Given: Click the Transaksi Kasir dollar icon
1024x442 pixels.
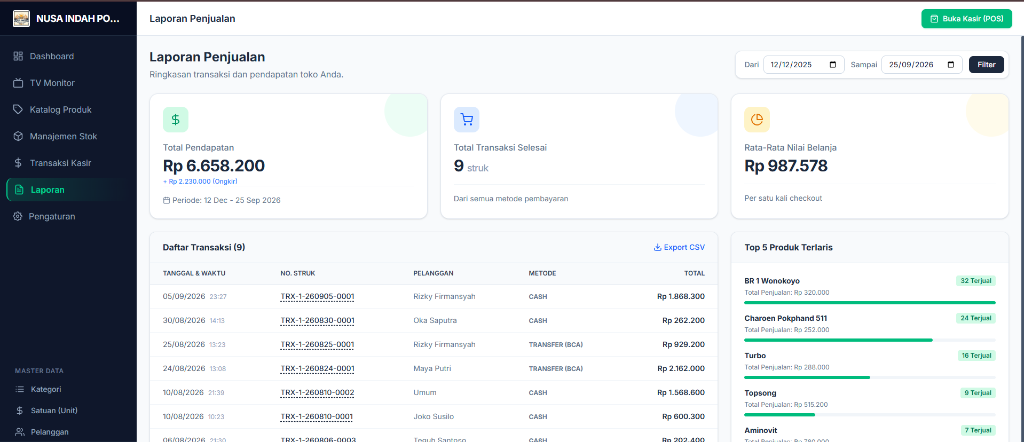Looking at the screenshot, I should point(18,163).
